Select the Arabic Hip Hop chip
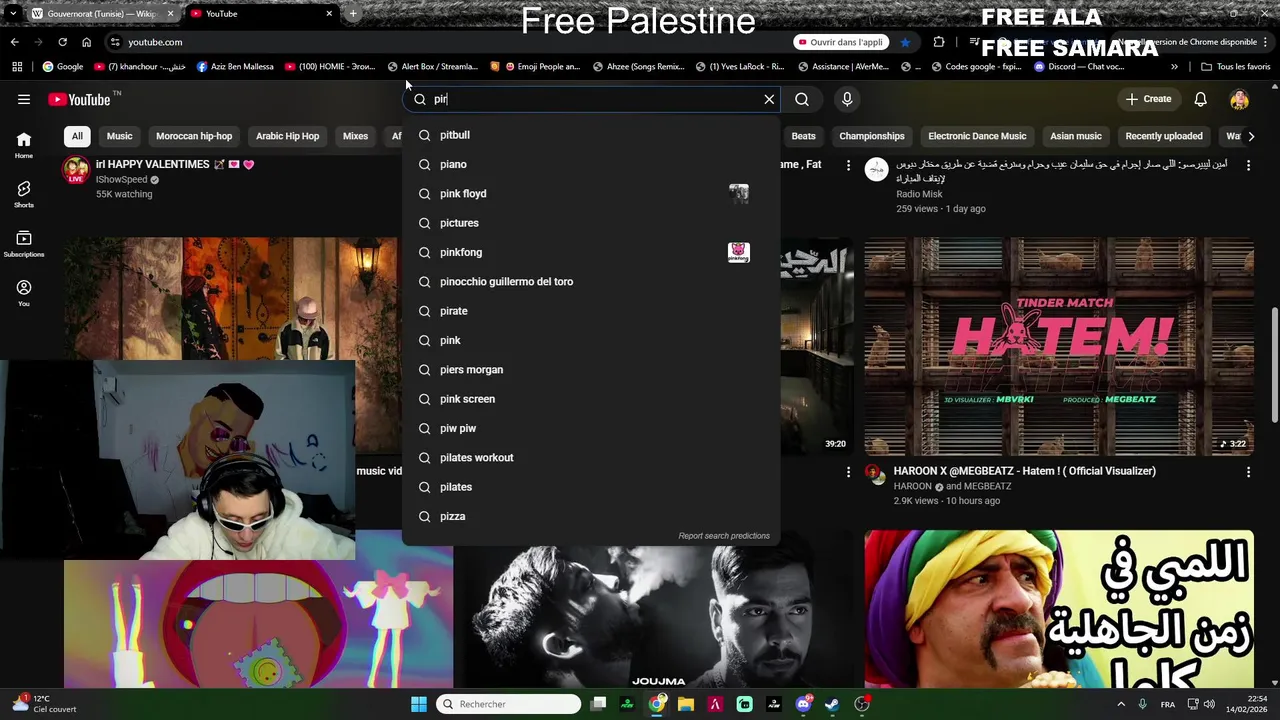Image resolution: width=1280 pixels, height=720 pixels. tap(287, 136)
